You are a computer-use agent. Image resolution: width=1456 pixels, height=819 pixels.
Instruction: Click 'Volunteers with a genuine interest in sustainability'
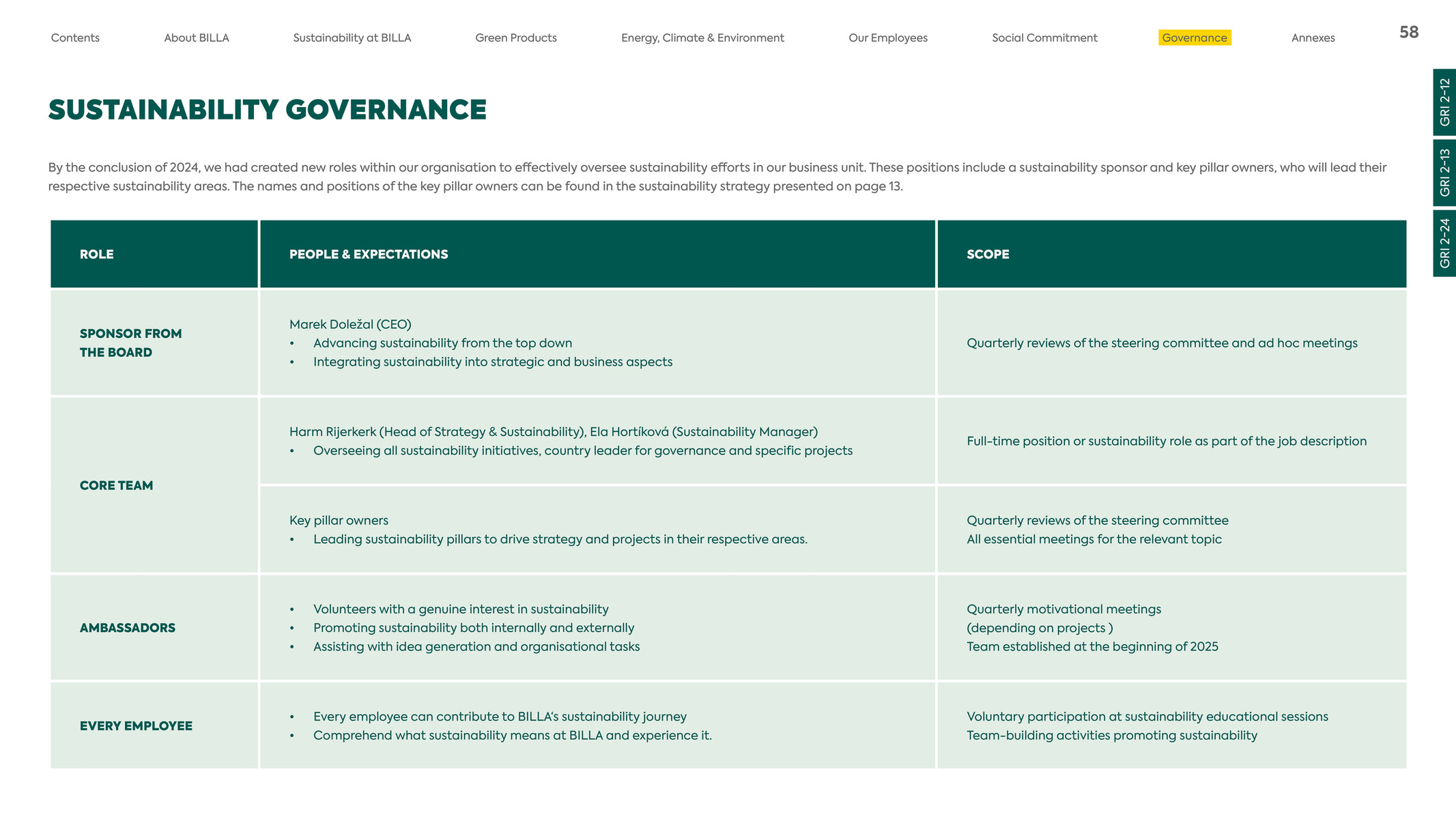click(461, 609)
